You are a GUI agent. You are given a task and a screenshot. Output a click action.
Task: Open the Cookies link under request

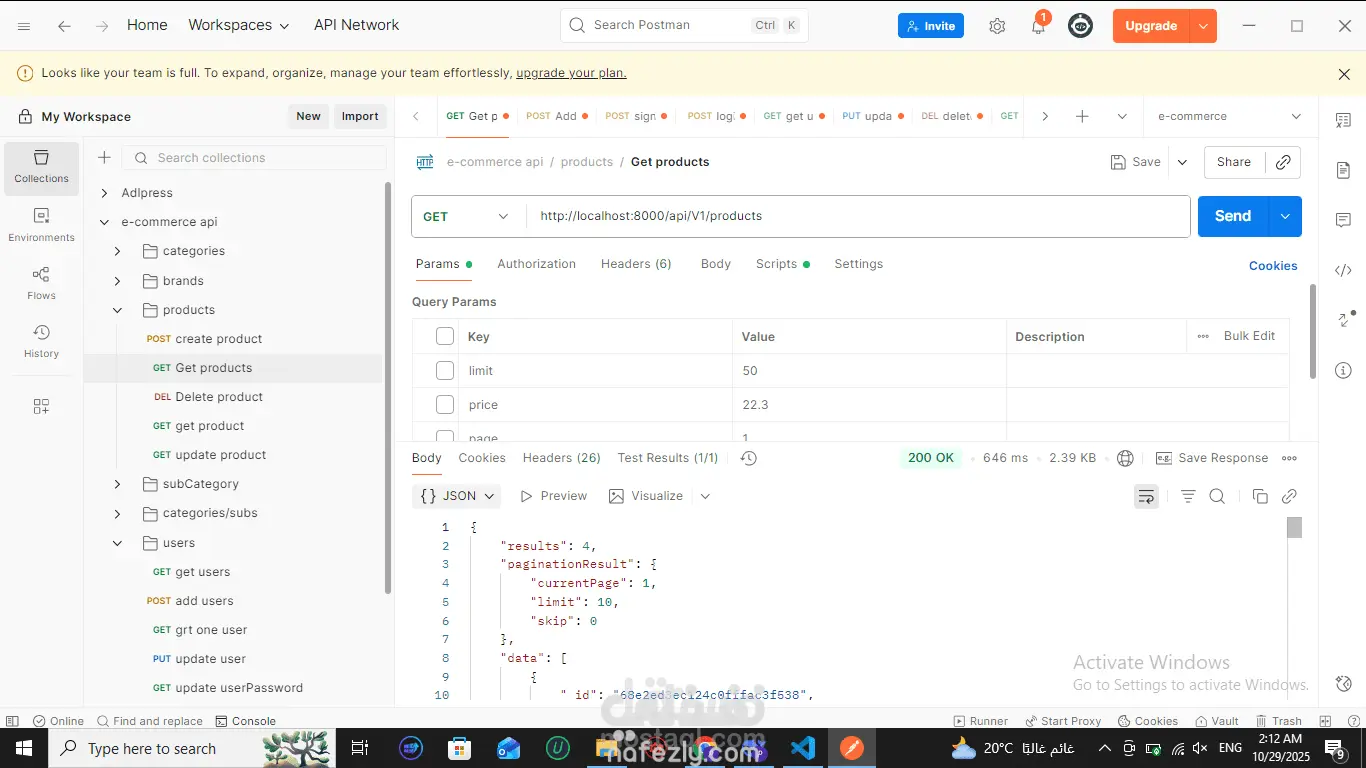tap(1273, 266)
